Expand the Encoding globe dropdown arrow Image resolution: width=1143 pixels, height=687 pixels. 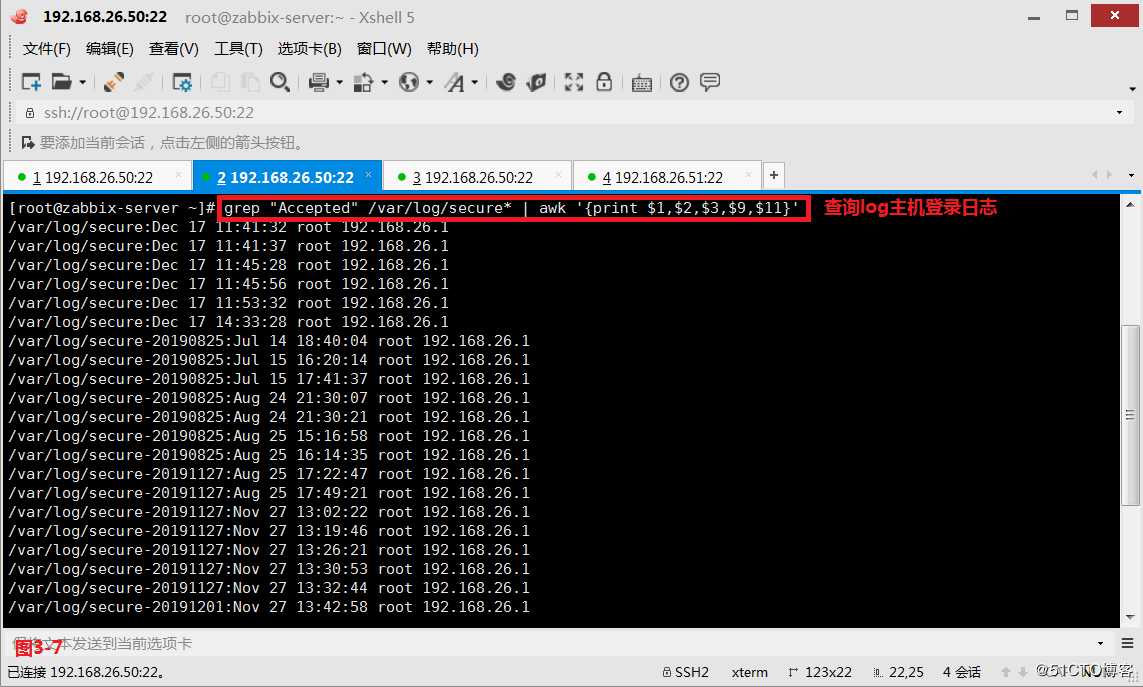[x=429, y=82]
